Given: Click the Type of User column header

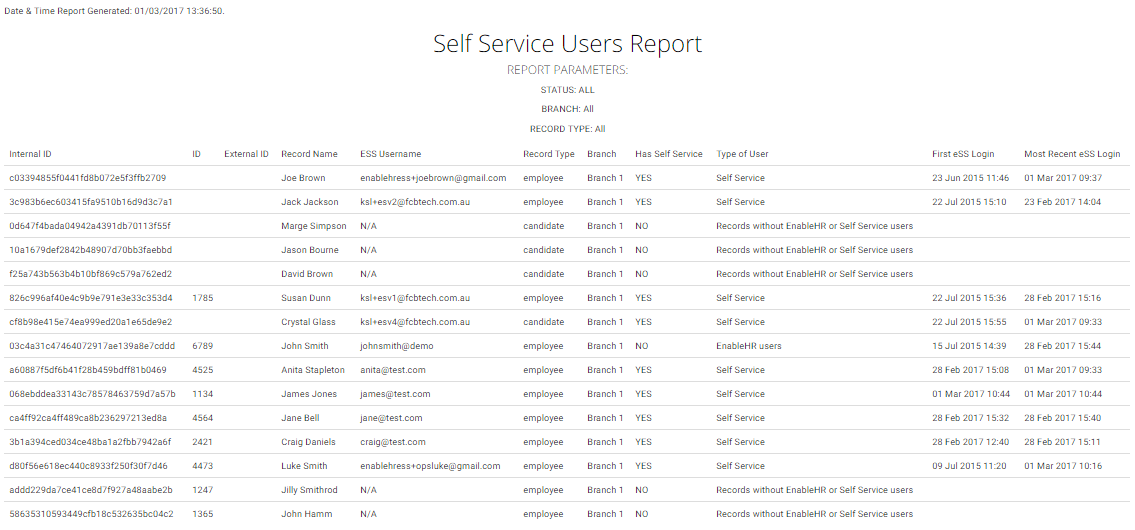Looking at the screenshot, I should click(742, 154).
